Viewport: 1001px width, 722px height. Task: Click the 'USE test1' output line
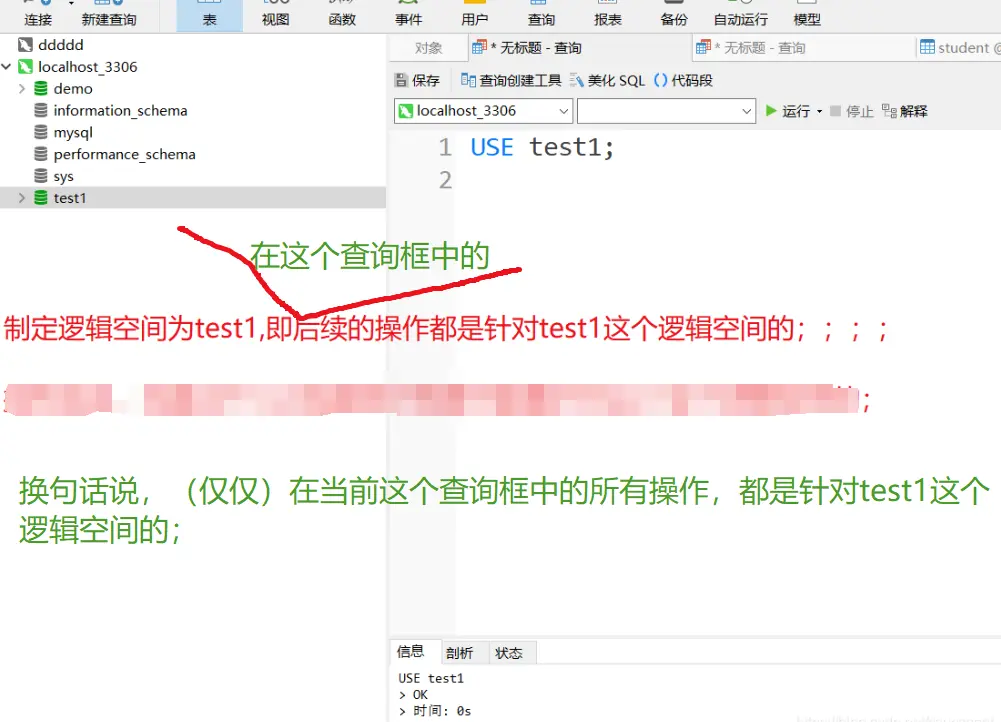click(x=431, y=678)
